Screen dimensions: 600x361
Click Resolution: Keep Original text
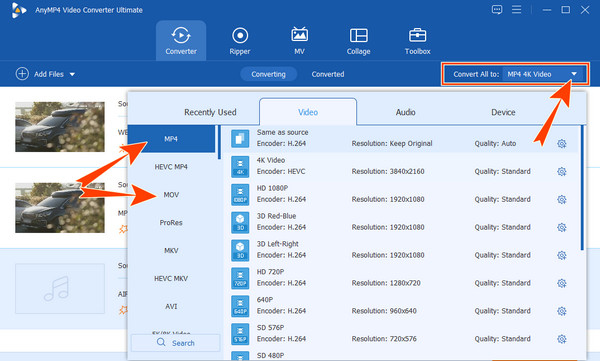click(392, 144)
